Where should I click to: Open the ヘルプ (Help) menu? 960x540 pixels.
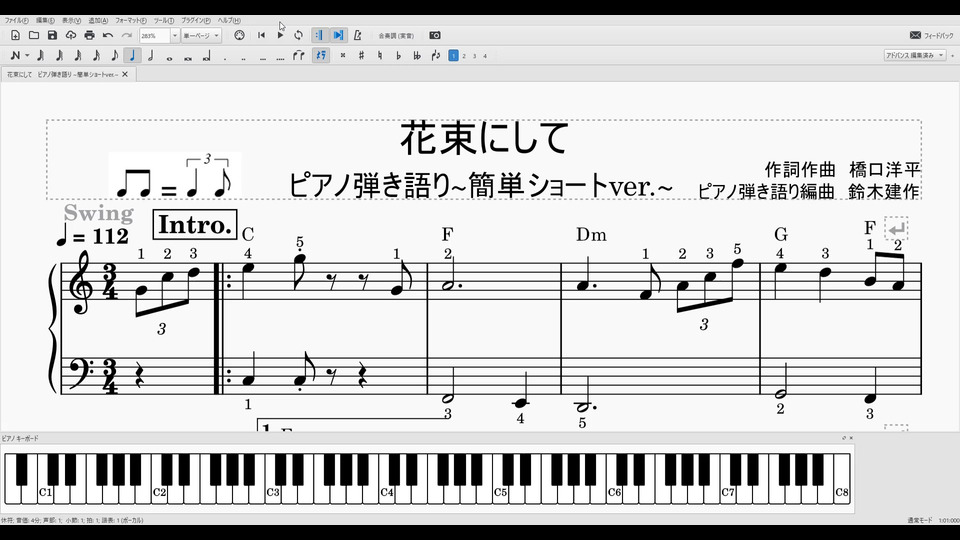pos(229,20)
